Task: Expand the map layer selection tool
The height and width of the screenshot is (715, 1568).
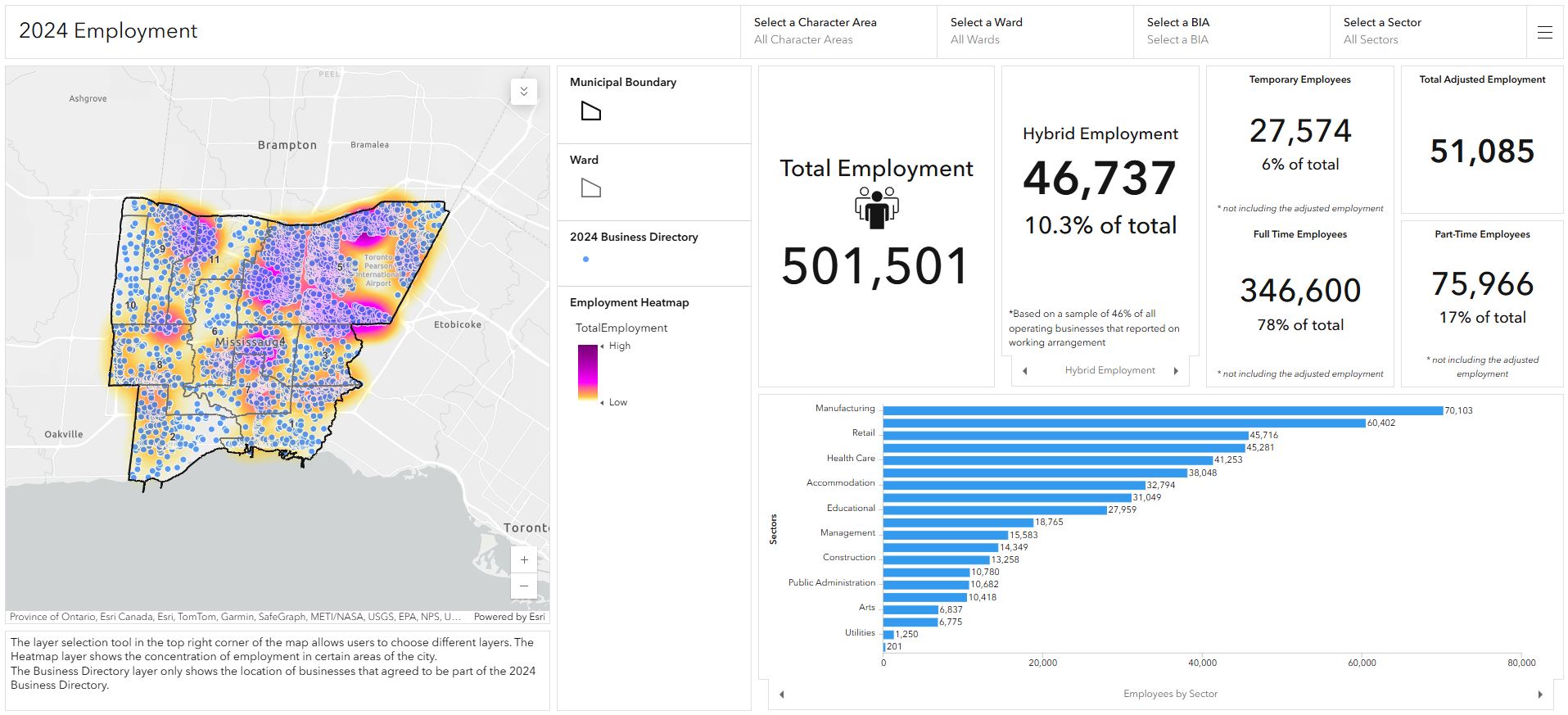Action: coord(524,91)
